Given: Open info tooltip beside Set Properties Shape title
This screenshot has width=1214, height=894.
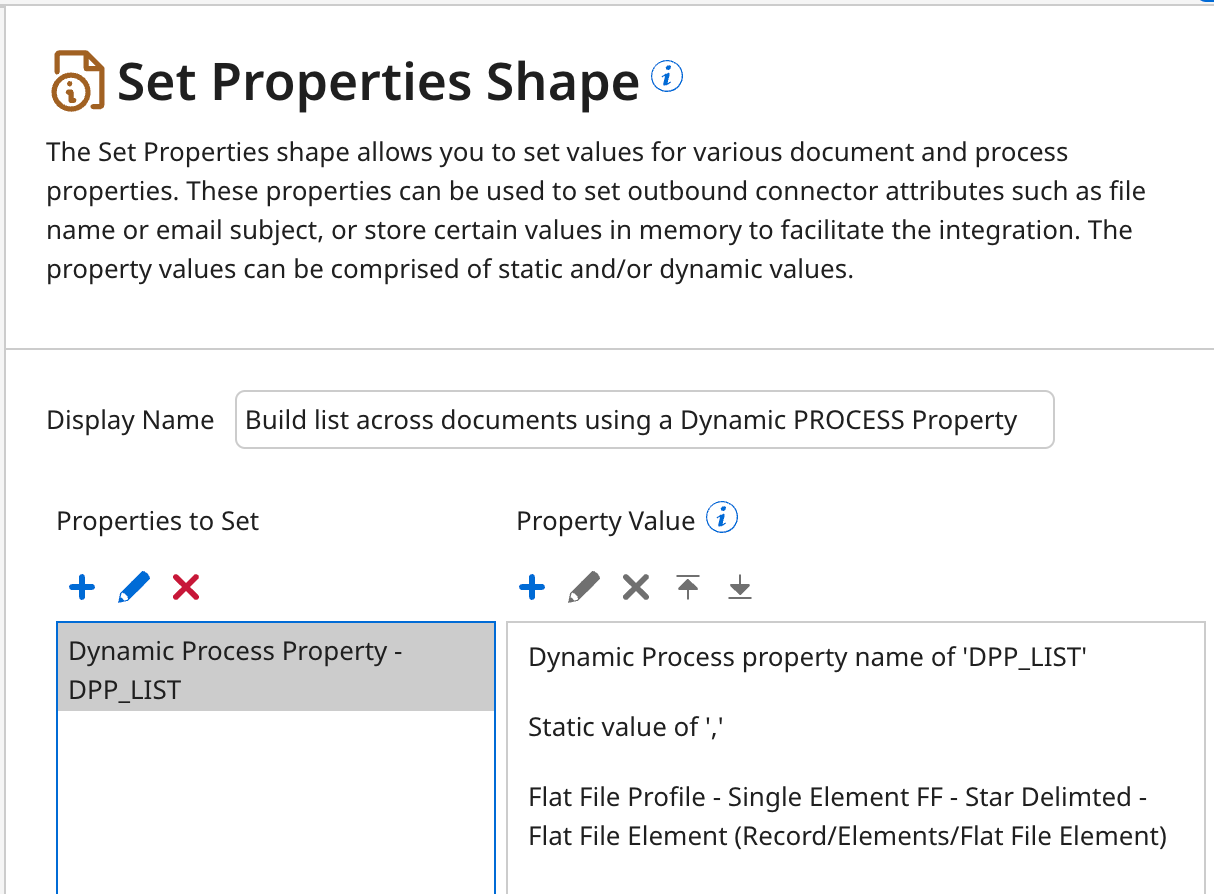Looking at the screenshot, I should point(667,75).
